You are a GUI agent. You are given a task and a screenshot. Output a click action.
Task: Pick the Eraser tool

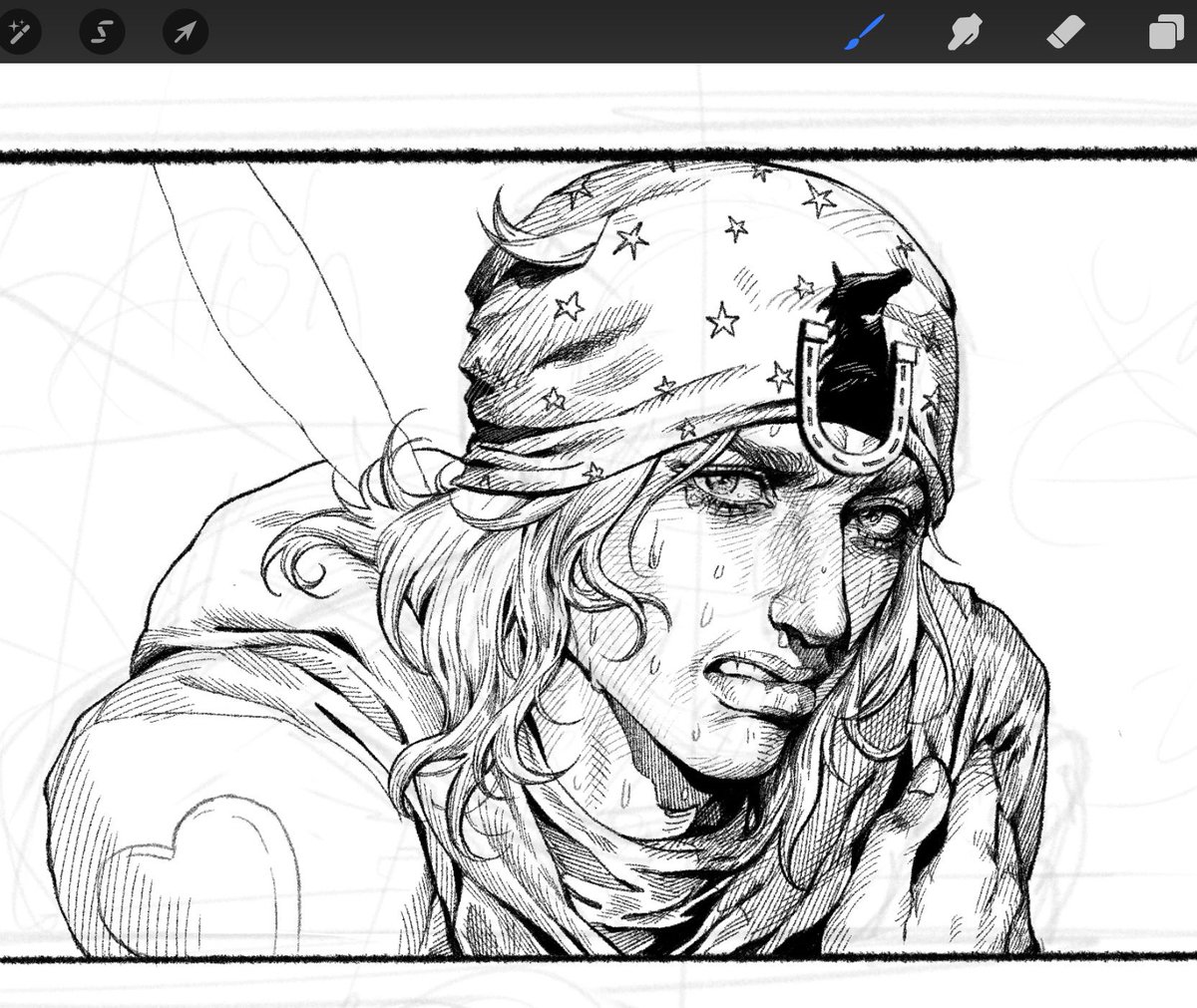pos(1064,34)
